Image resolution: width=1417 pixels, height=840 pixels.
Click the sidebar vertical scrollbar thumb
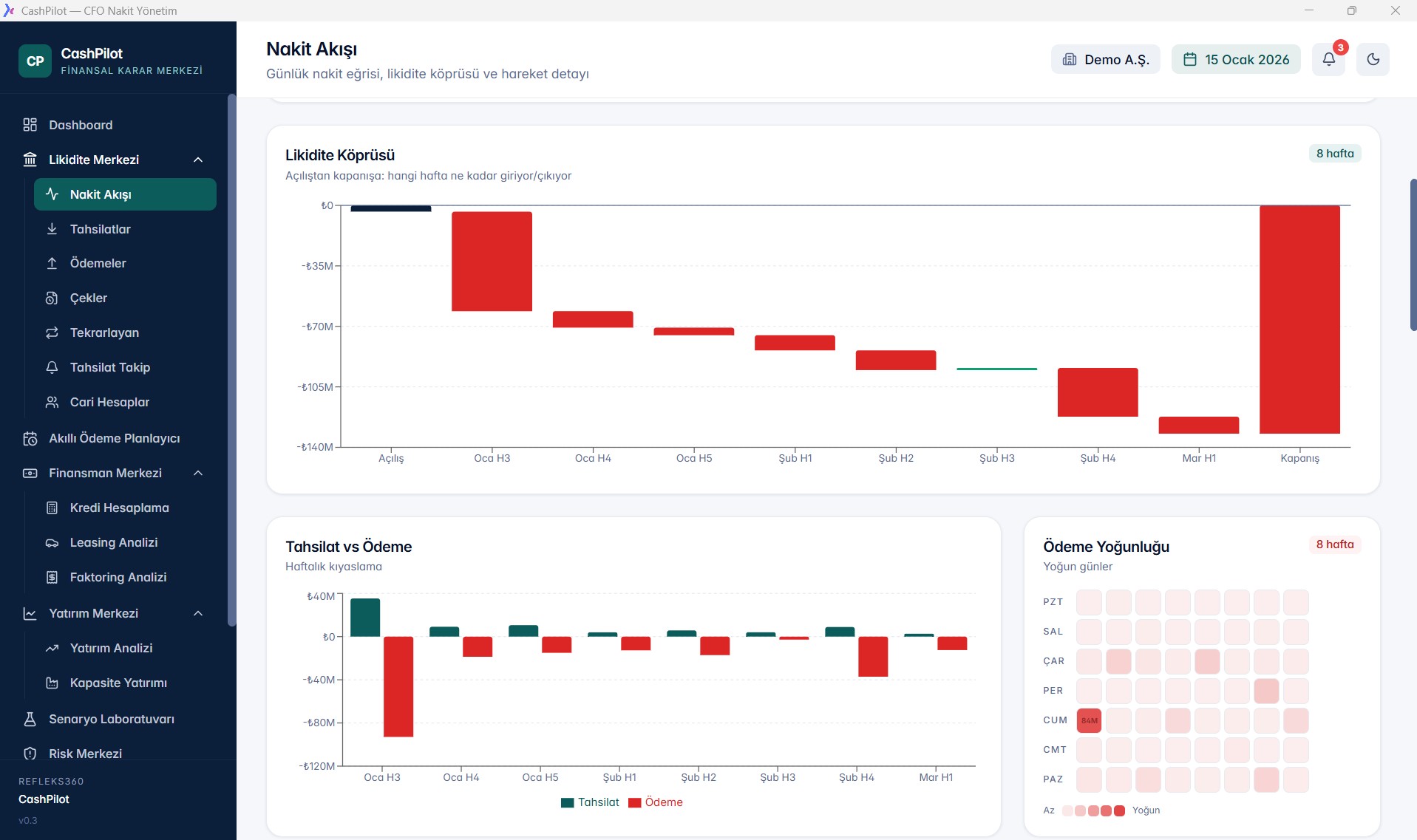[x=231, y=360]
